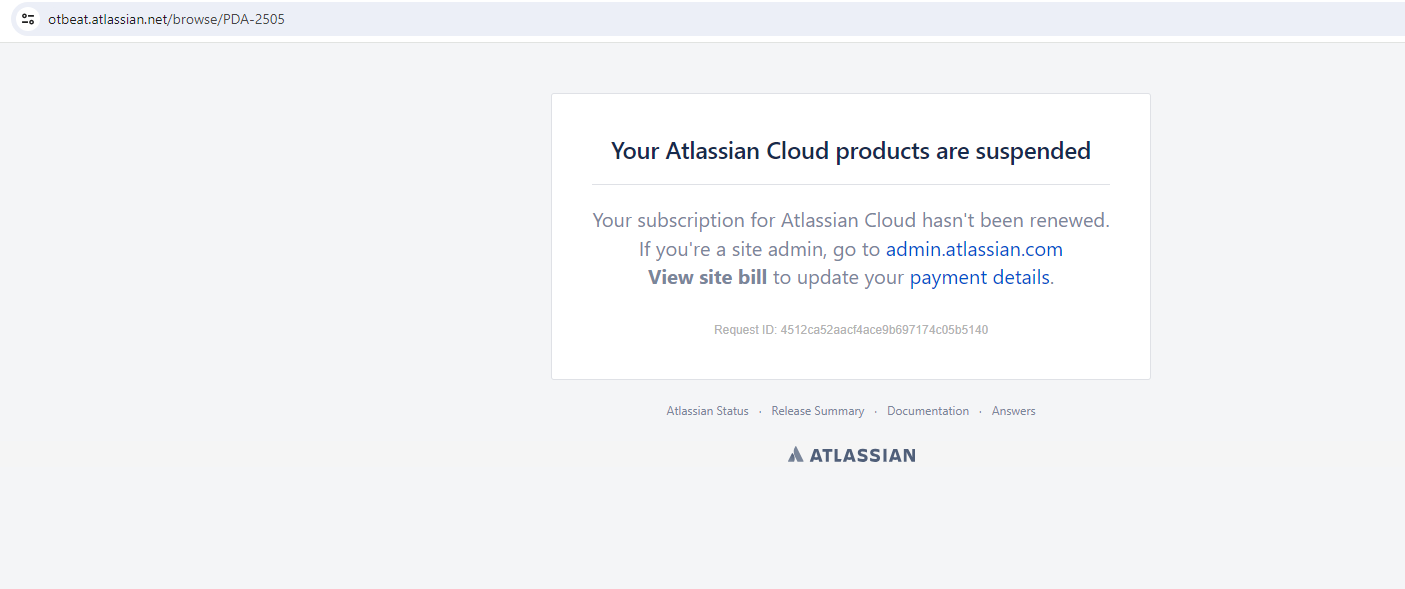The height and width of the screenshot is (589, 1405).
Task: Click the bold View site bill text
Action: [x=707, y=277]
